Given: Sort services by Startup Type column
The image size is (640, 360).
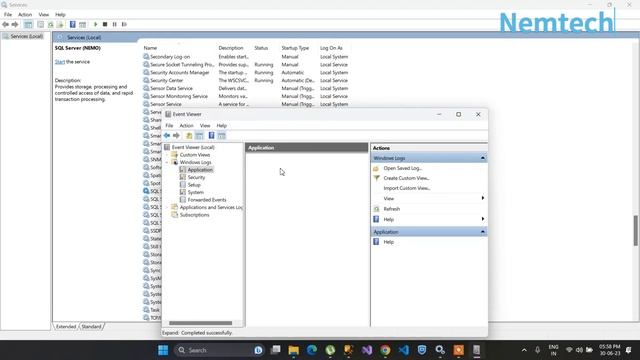Looking at the screenshot, I should pos(295,48).
